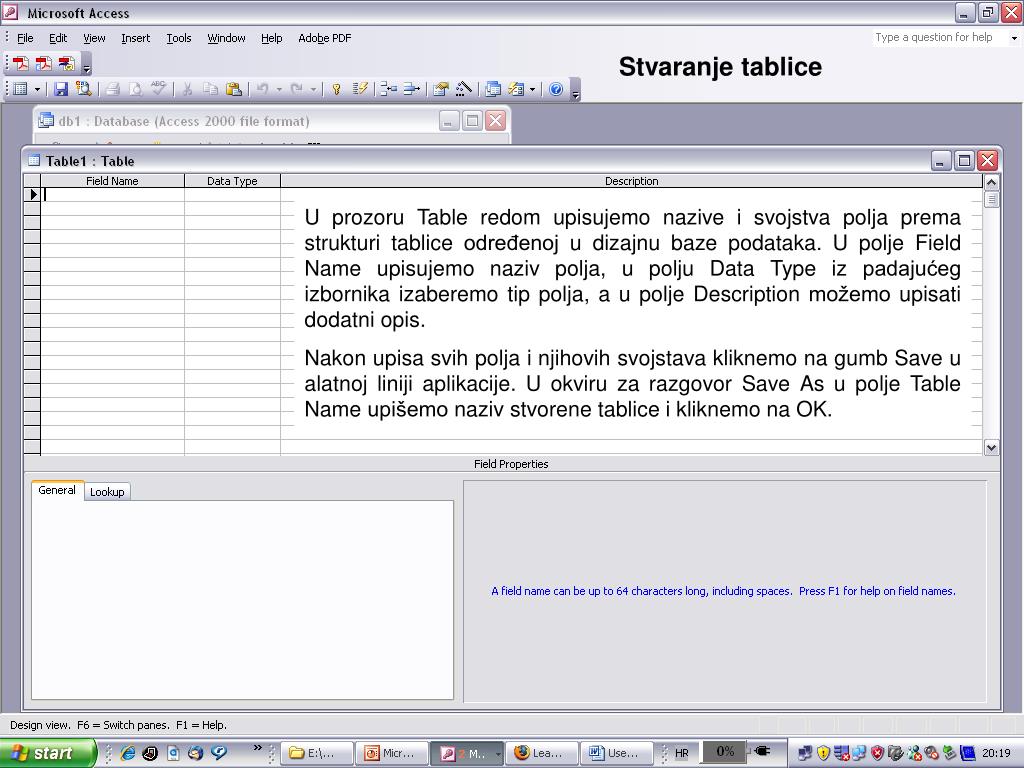Select the first row using its row selector

click(x=32, y=195)
